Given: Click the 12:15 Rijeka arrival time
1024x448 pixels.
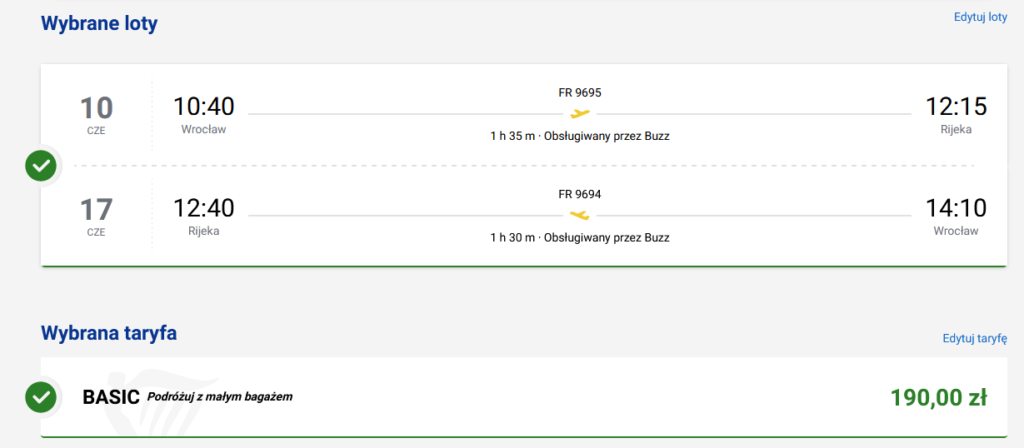Looking at the screenshot, I should pos(956,106).
